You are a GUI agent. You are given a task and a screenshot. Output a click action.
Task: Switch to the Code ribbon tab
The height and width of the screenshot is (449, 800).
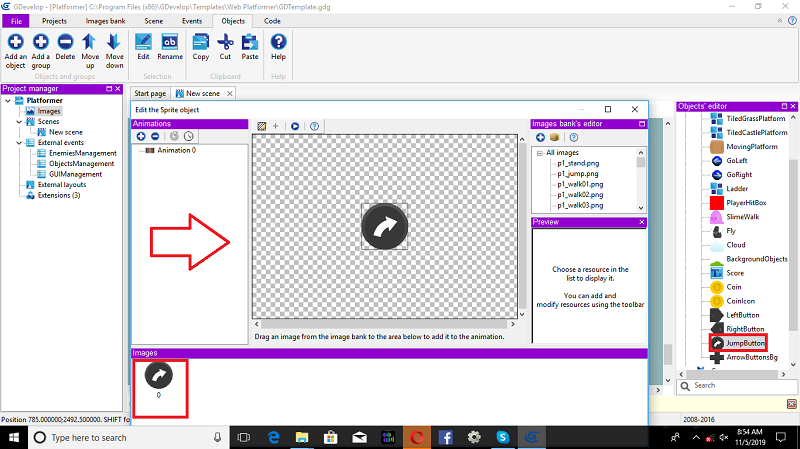click(x=272, y=21)
